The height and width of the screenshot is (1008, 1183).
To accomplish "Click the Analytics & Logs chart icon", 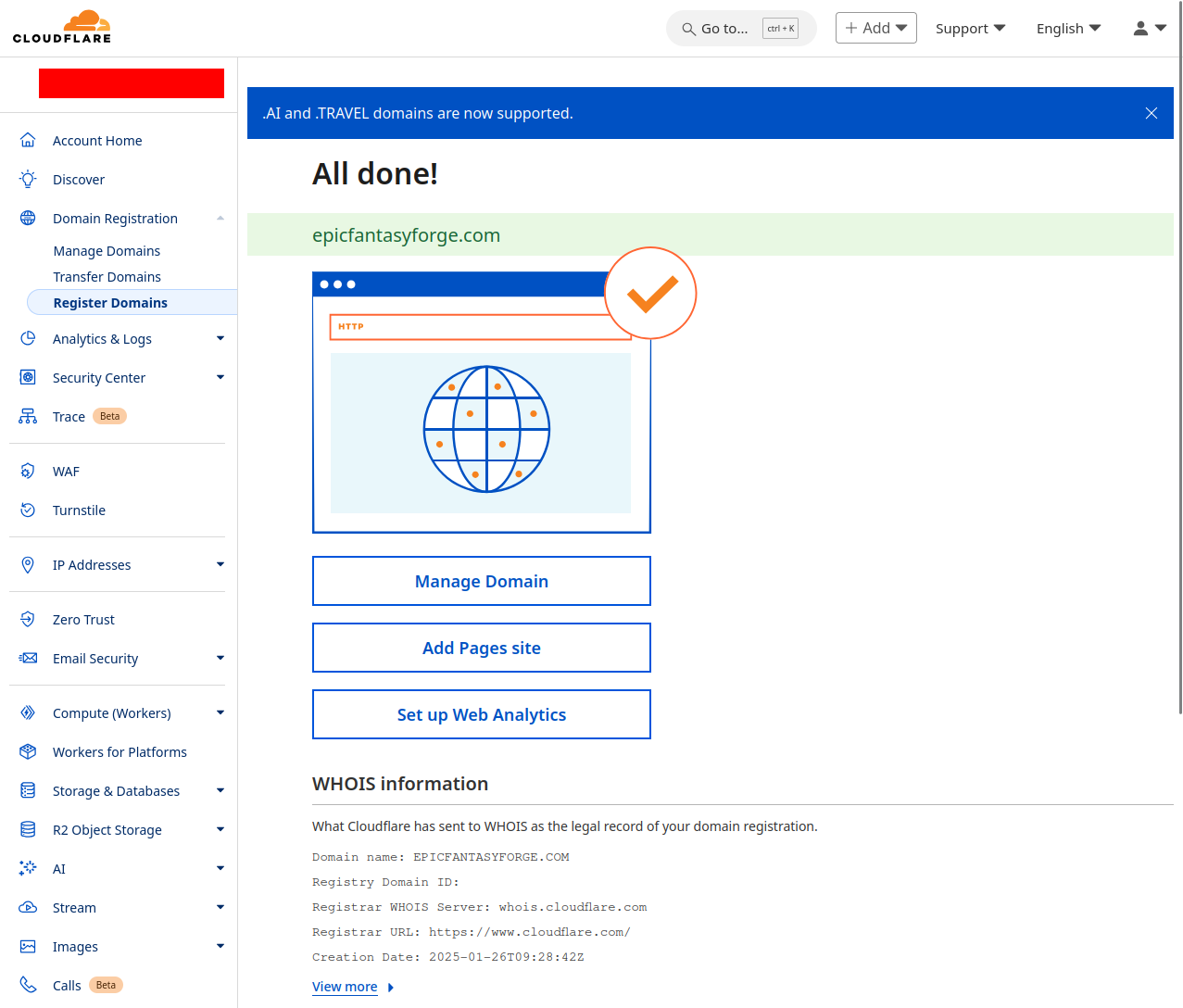I will pos(28,338).
